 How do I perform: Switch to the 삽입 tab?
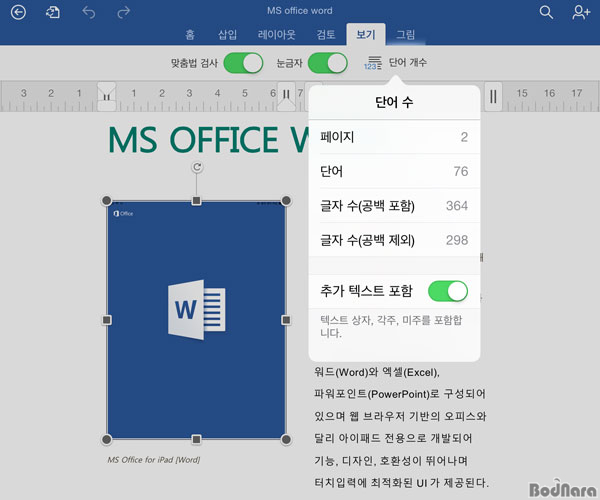[x=227, y=35]
